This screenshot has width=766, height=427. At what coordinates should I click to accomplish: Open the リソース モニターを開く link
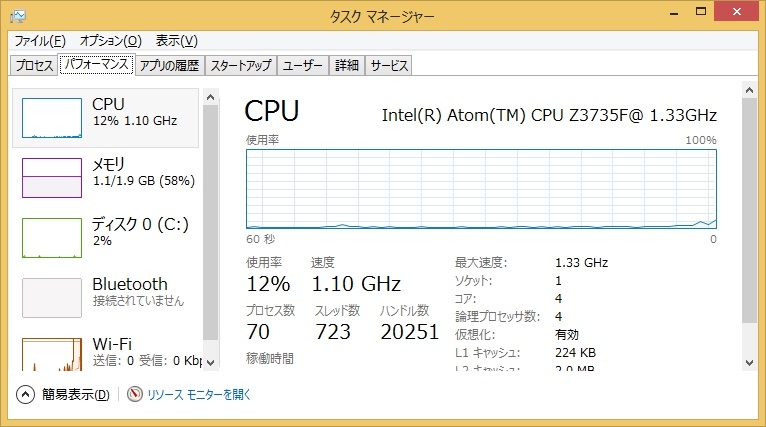point(199,394)
